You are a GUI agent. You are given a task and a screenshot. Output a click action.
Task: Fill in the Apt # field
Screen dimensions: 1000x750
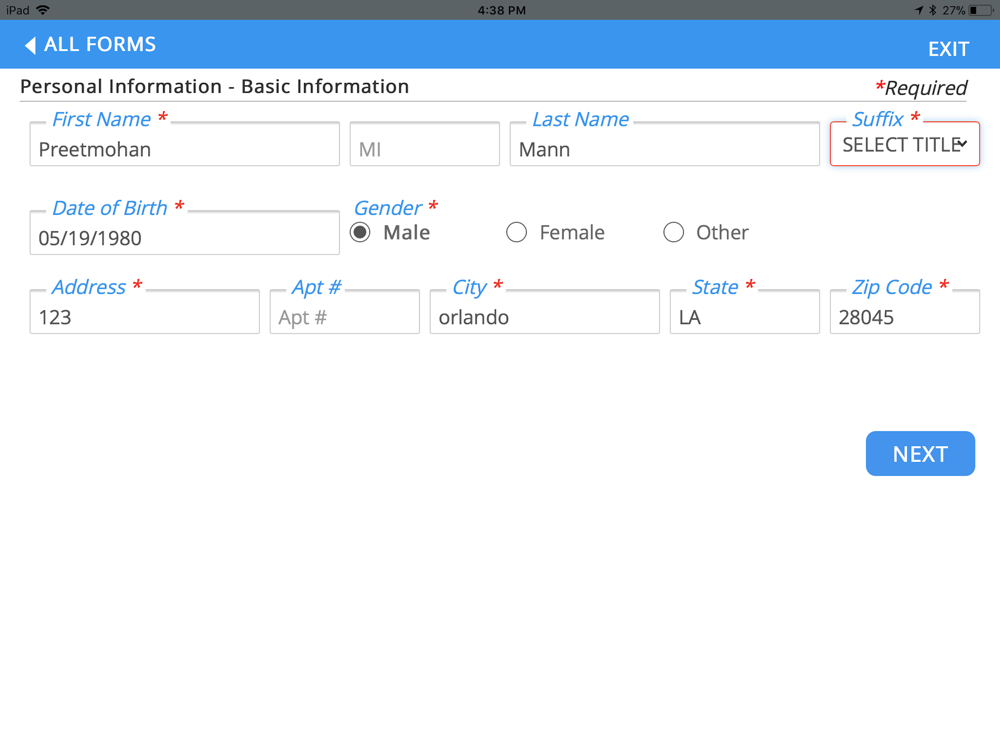[344, 312]
